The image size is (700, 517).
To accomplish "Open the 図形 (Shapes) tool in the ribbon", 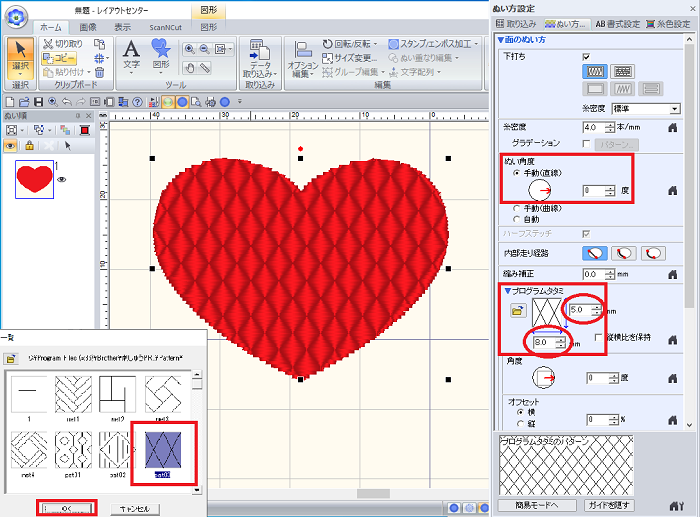I will 161,54.
